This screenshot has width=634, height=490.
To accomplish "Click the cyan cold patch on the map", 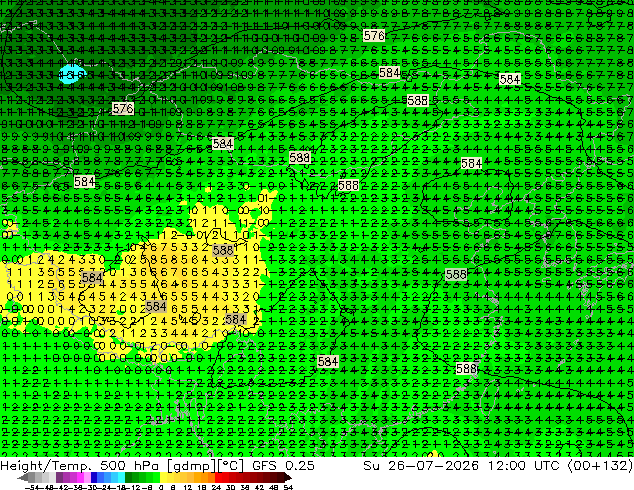I will tap(72, 74).
